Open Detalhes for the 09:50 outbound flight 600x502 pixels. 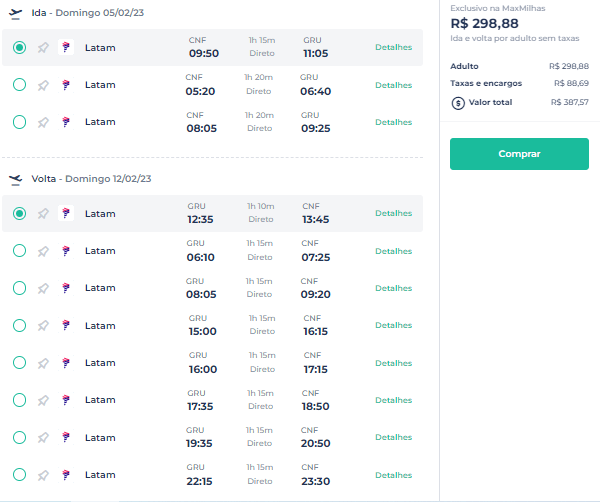pyautogui.click(x=393, y=47)
